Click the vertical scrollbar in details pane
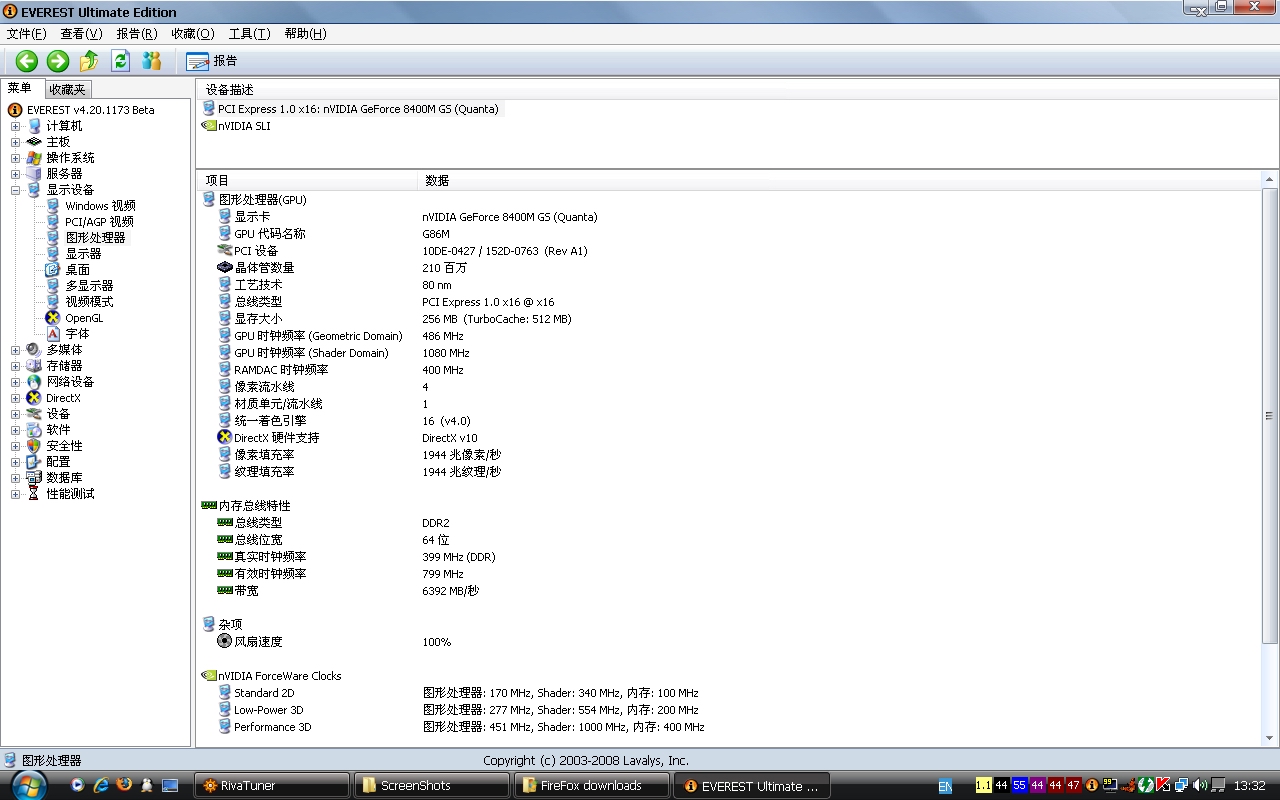Viewport: 1280px width, 800px height. coord(1270,415)
